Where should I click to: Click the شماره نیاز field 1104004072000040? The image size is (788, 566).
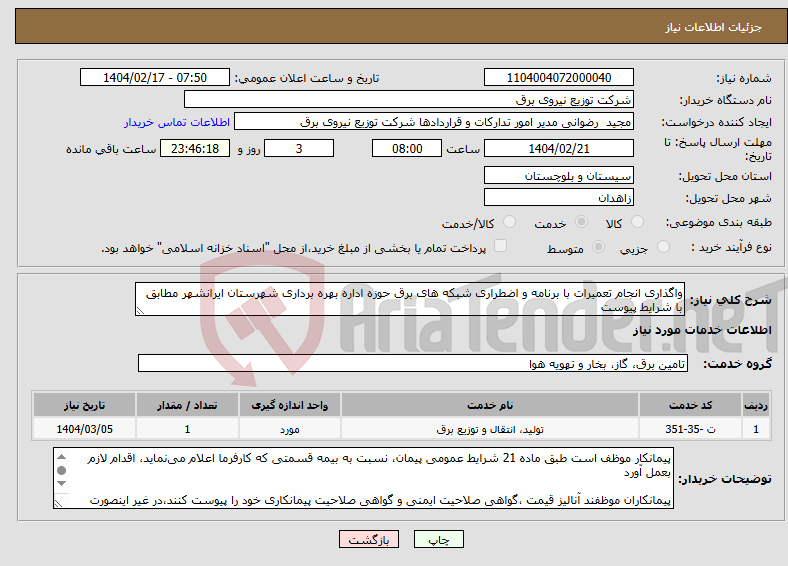559,77
